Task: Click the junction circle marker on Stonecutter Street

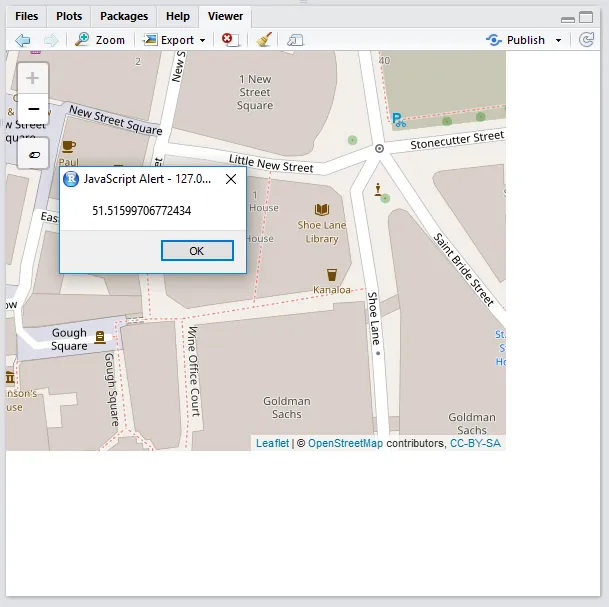Action: (379, 148)
